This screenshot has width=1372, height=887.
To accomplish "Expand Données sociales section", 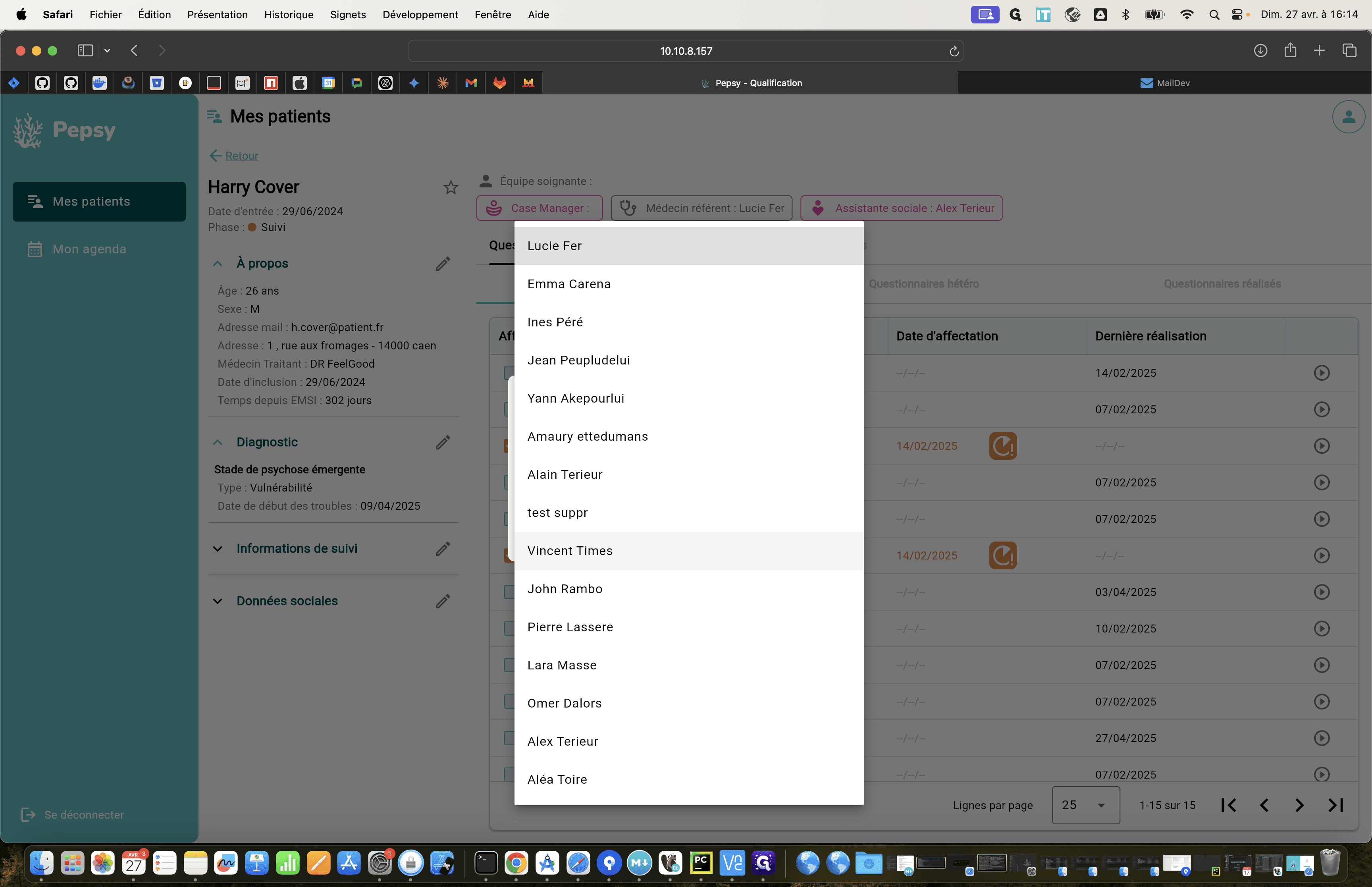I will pos(218,601).
